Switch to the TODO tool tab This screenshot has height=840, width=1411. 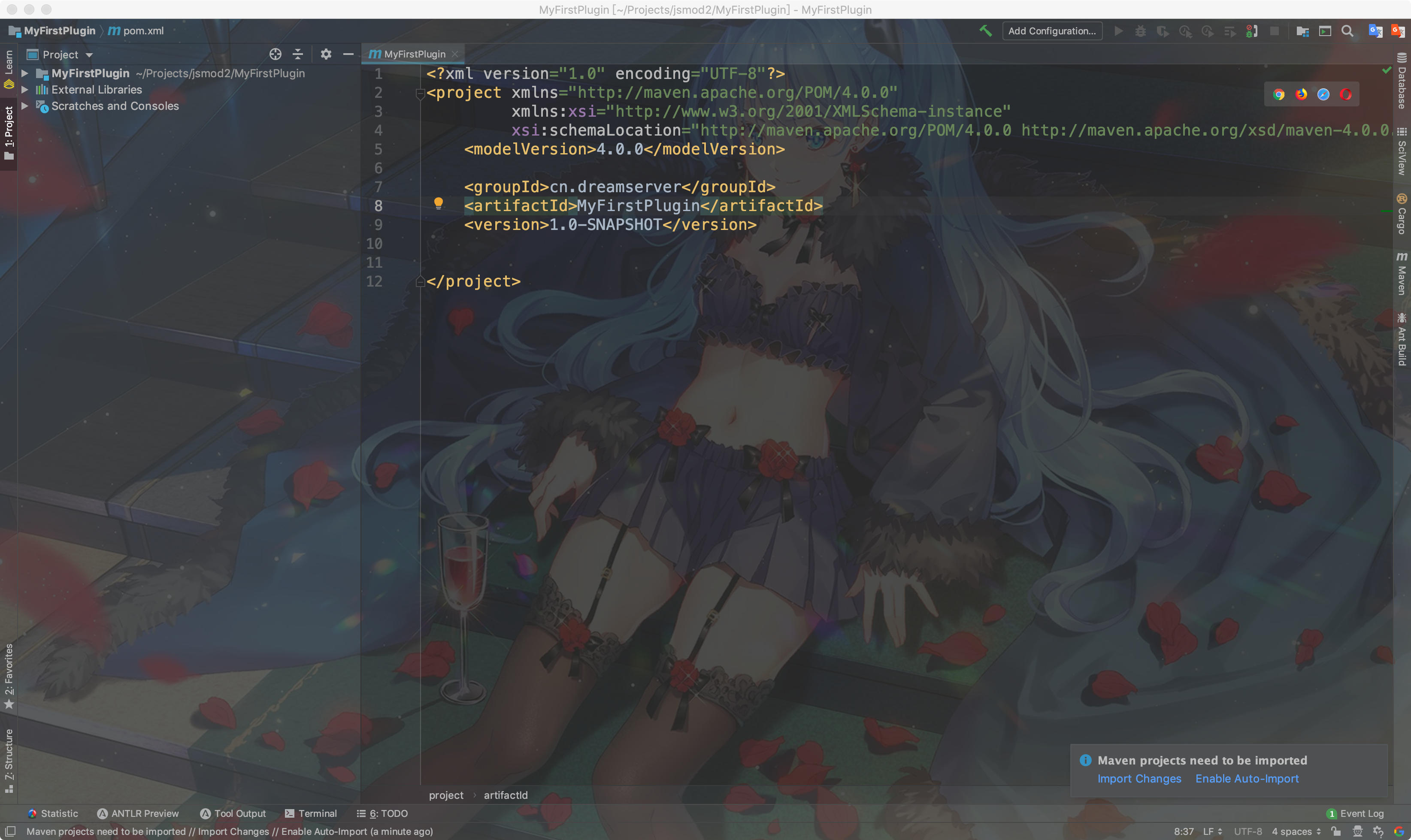tap(382, 813)
